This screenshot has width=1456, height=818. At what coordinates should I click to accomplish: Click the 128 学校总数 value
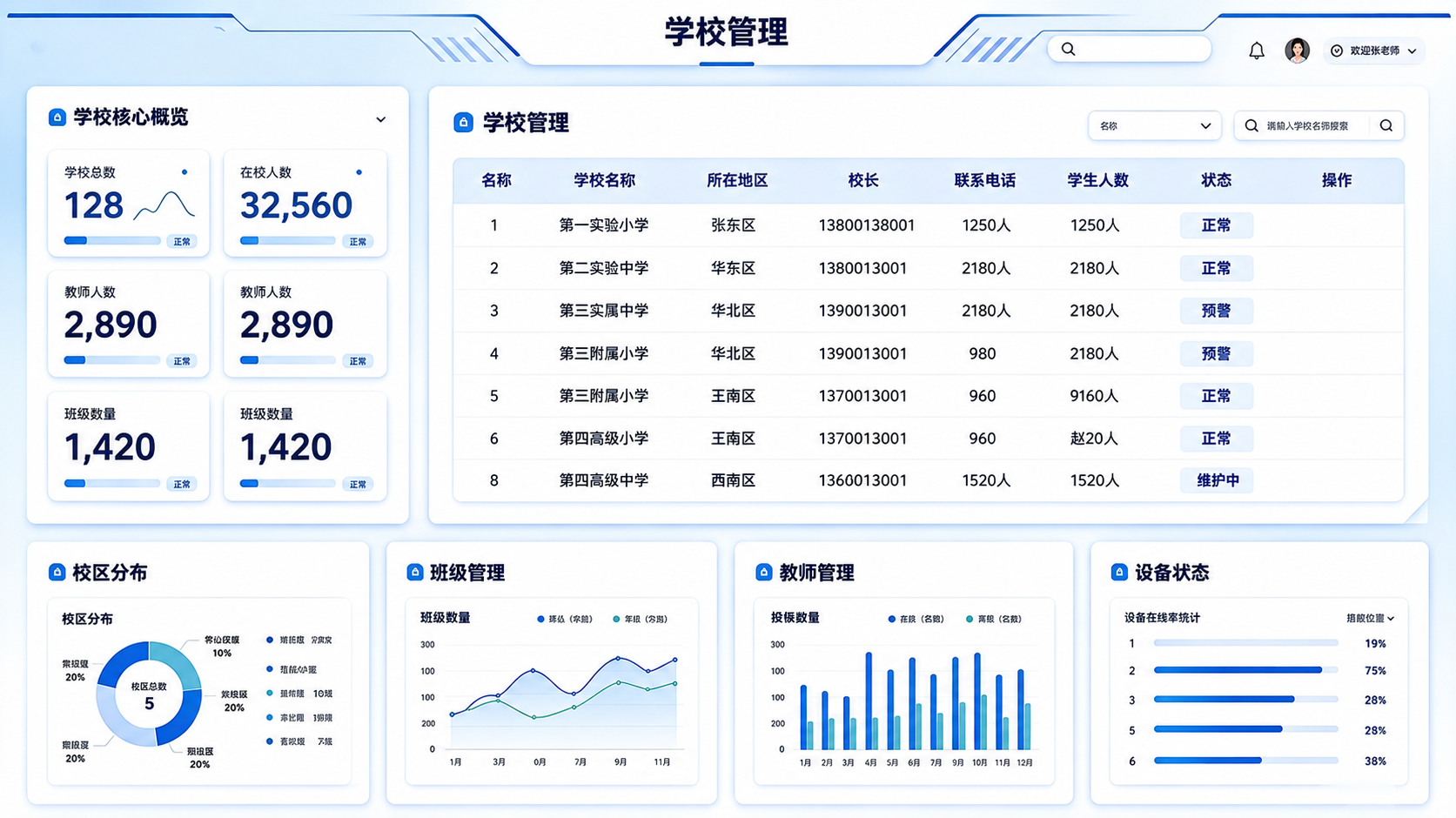point(94,207)
